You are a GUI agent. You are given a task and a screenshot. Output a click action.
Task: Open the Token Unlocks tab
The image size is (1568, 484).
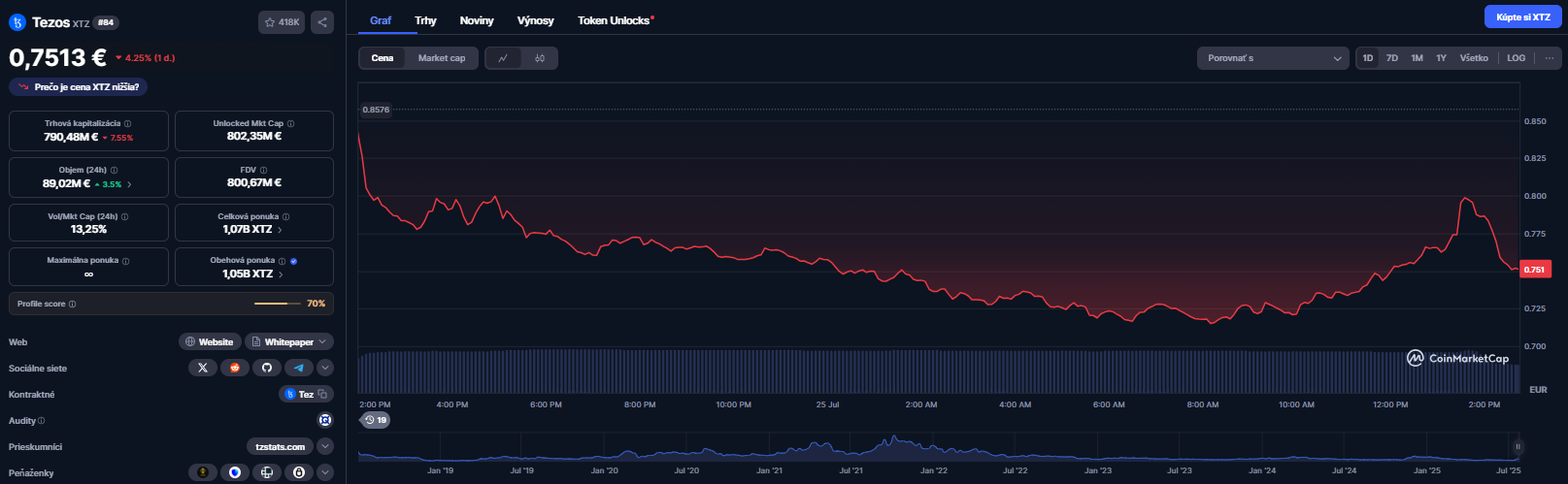pyautogui.click(x=615, y=20)
